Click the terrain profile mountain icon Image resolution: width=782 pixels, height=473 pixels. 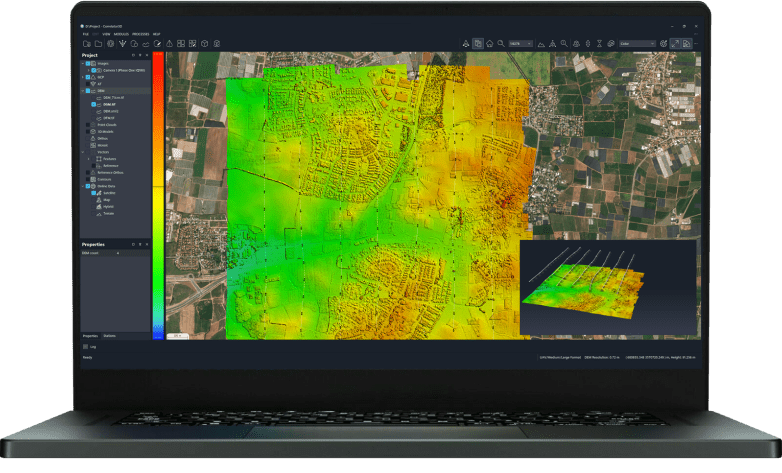(541, 44)
